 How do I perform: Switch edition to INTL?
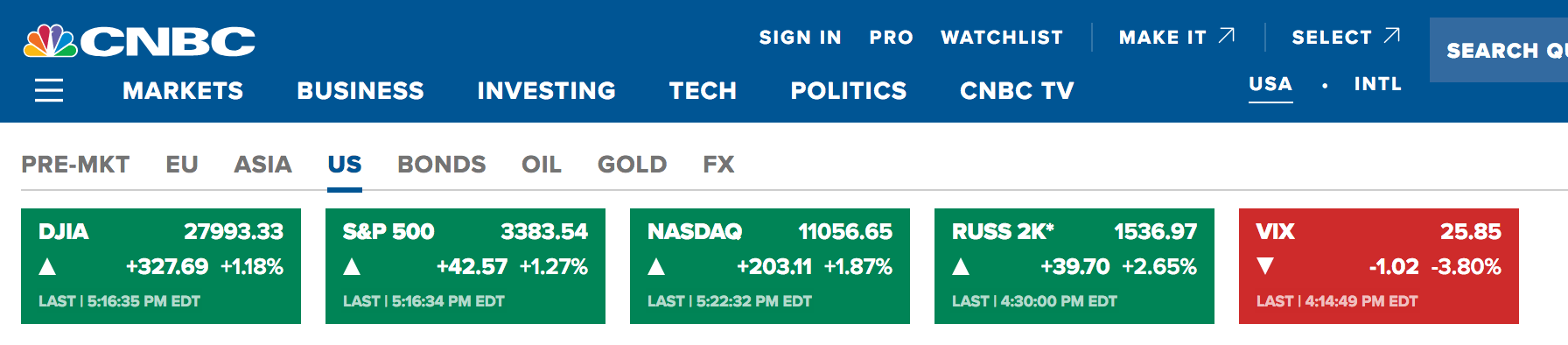[x=1378, y=84]
